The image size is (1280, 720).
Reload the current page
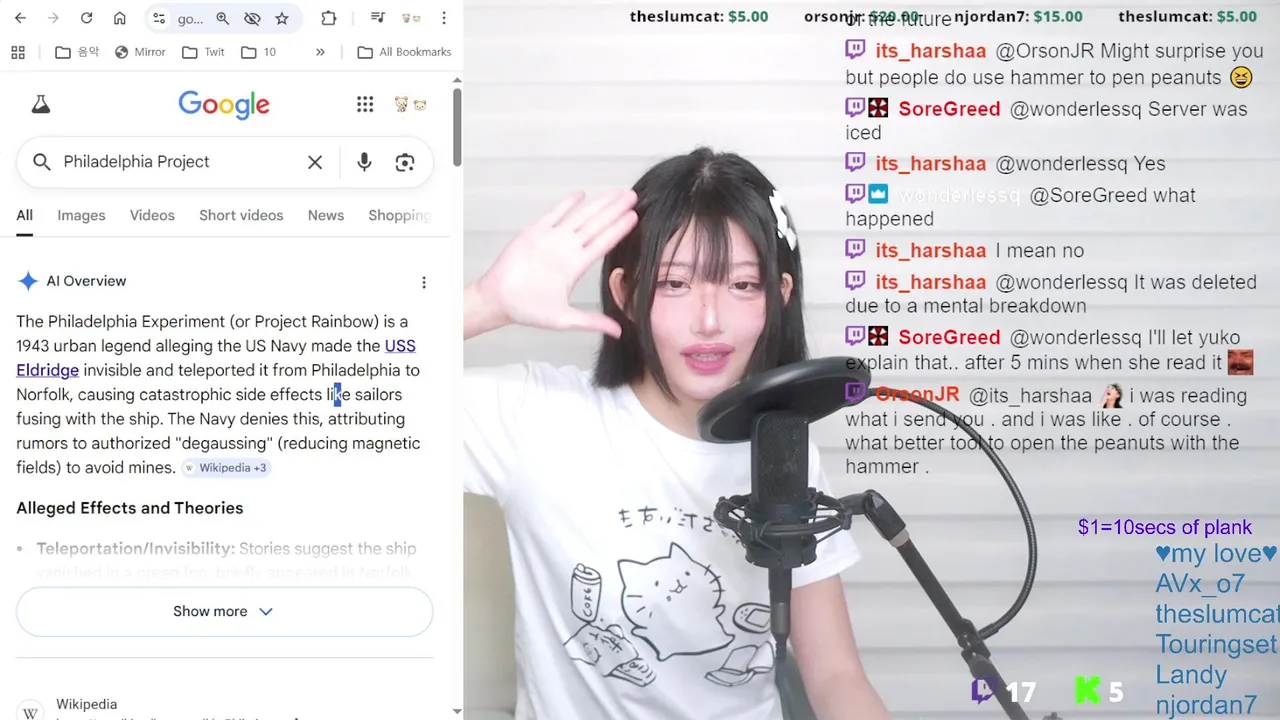86,18
